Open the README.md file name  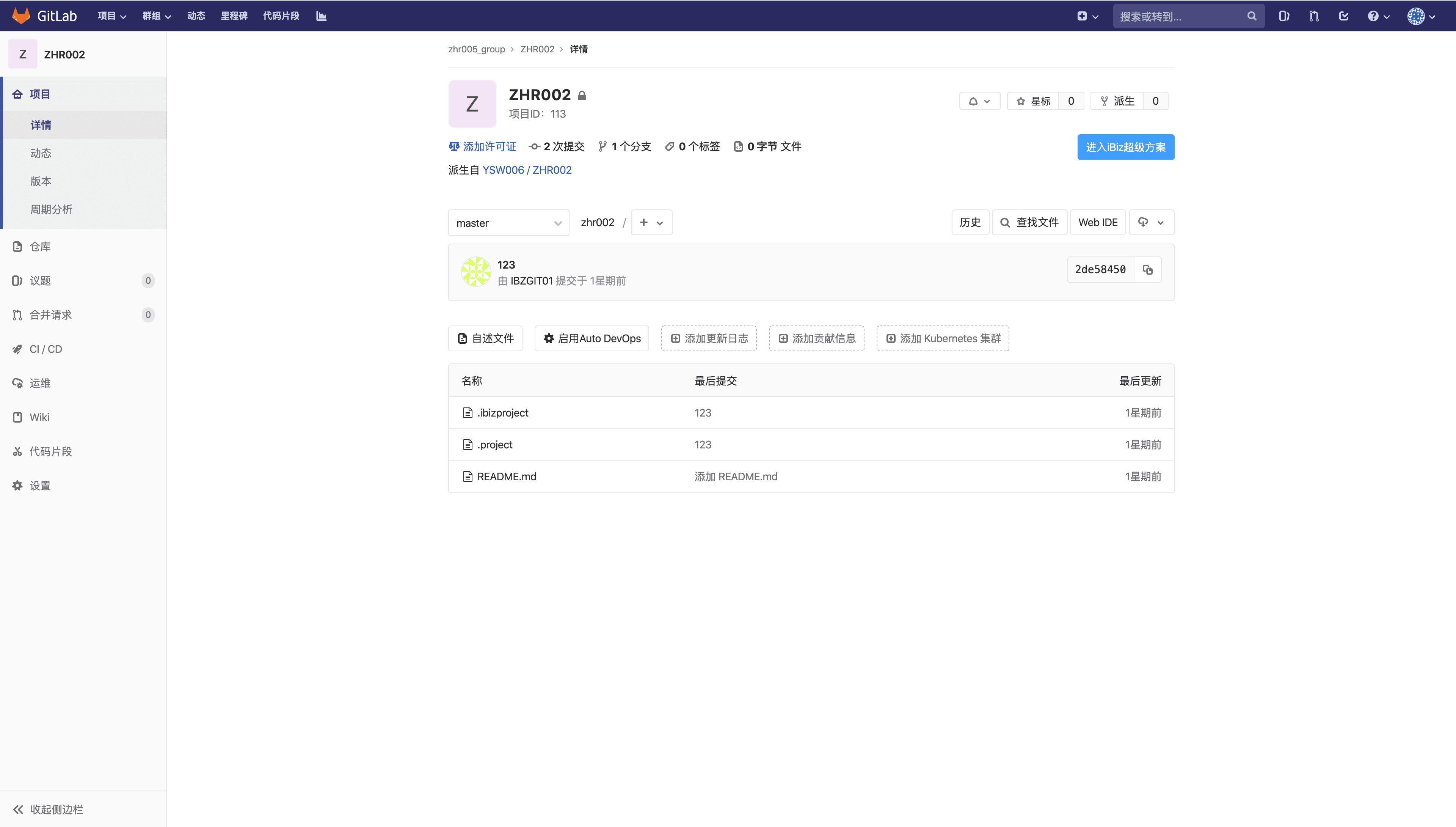click(x=506, y=476)
